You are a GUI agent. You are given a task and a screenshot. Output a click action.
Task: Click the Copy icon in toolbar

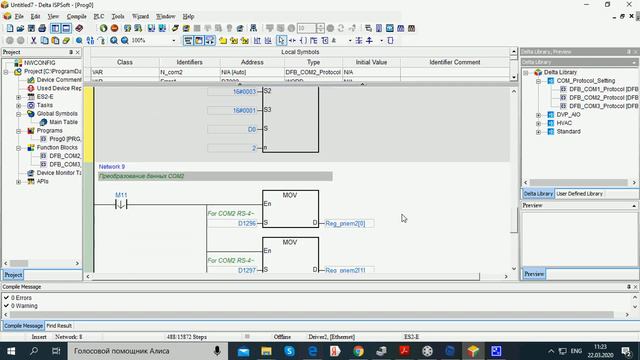pyautogui.click(x=44, y=40)
